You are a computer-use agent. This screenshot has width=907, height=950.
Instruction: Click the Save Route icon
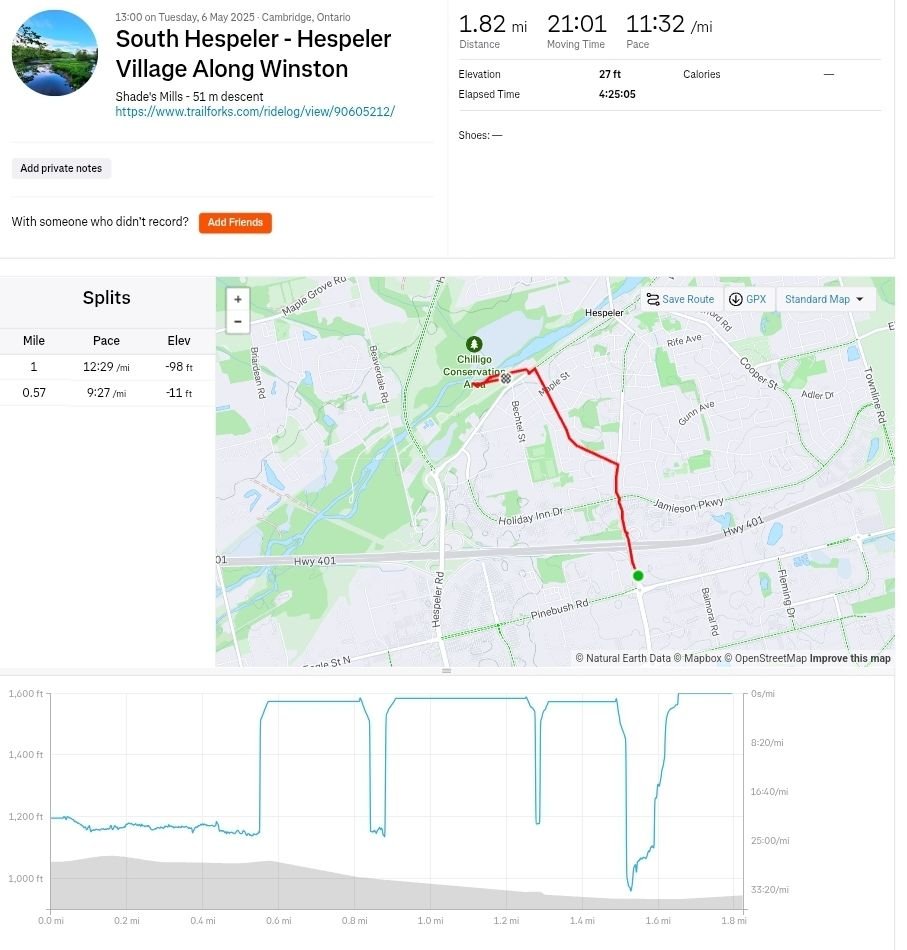653,299
